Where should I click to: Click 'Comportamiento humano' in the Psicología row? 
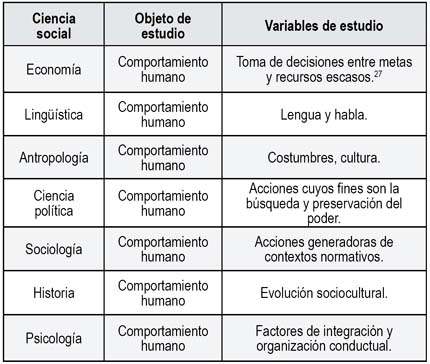pyautogui.click(x=163, y=338)
